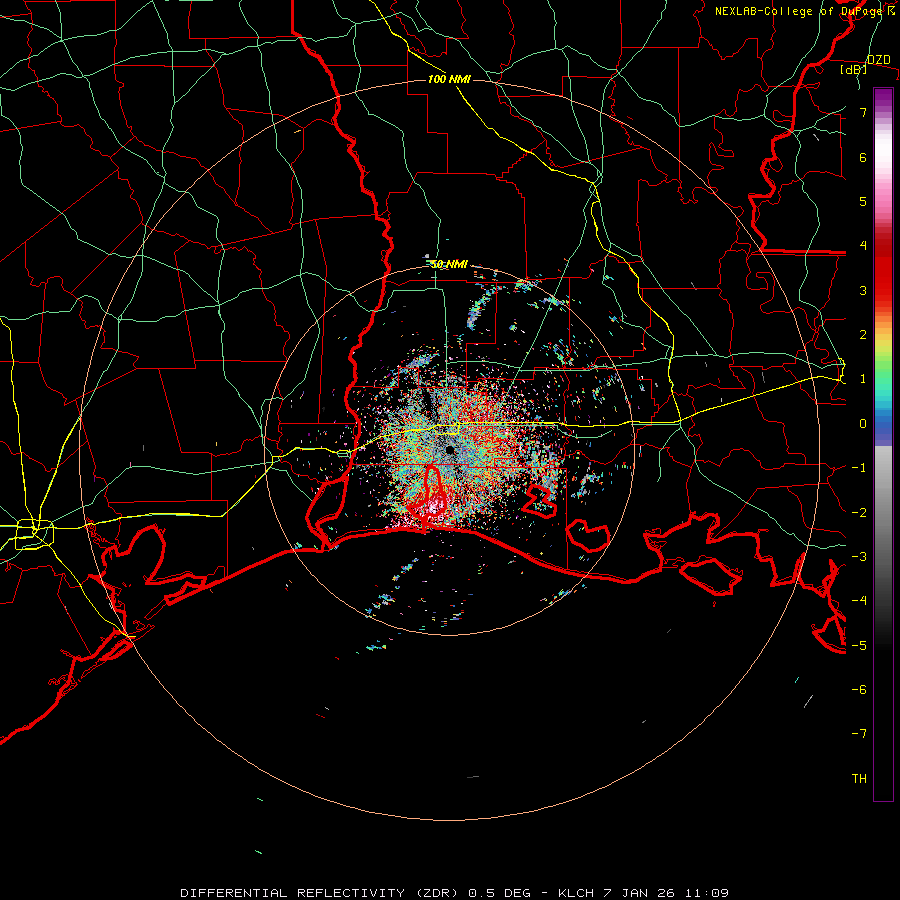Click the 1 value on the color scale

(863, 379)
